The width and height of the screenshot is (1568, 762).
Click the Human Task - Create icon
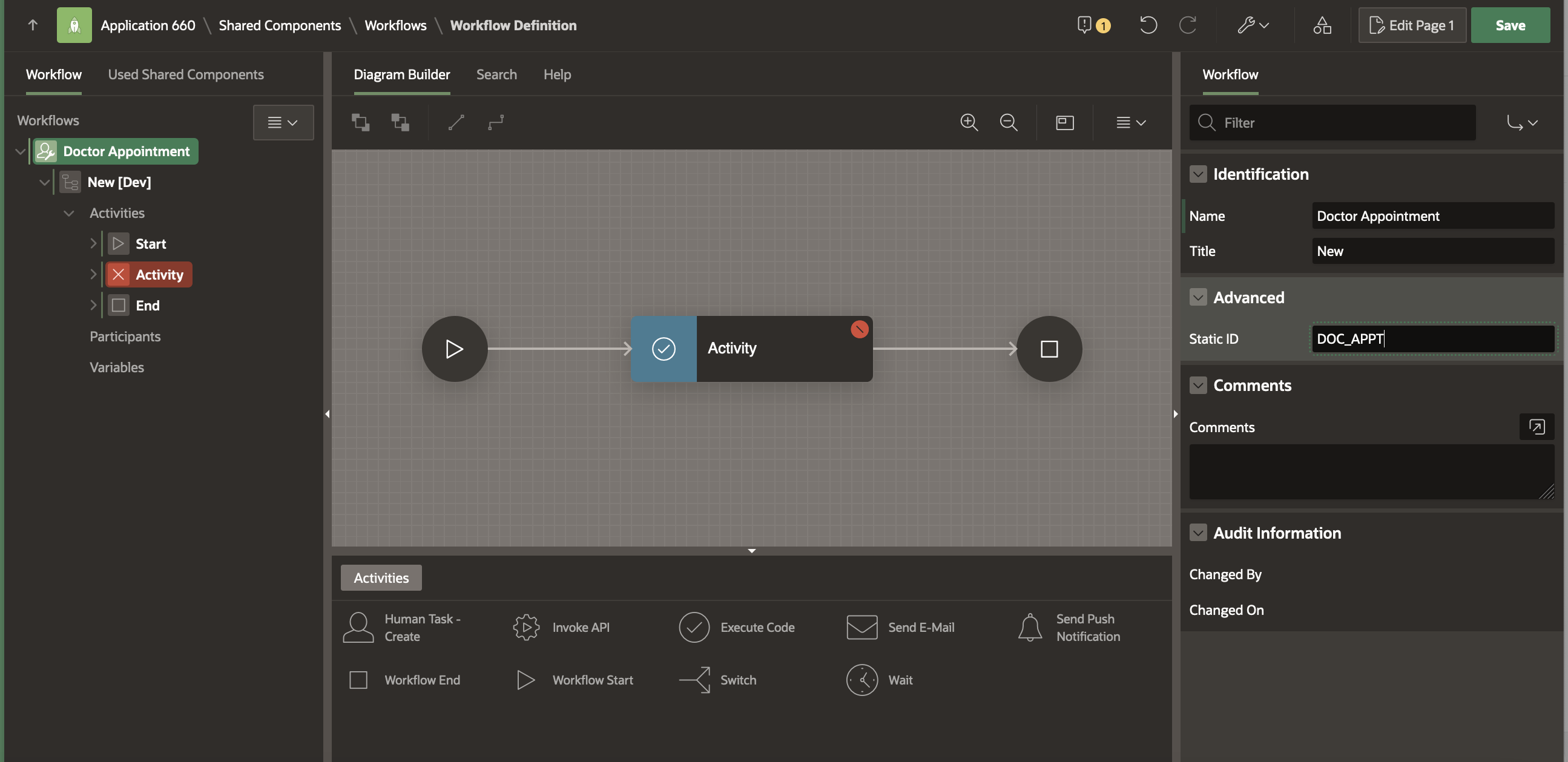coord(358,628)
